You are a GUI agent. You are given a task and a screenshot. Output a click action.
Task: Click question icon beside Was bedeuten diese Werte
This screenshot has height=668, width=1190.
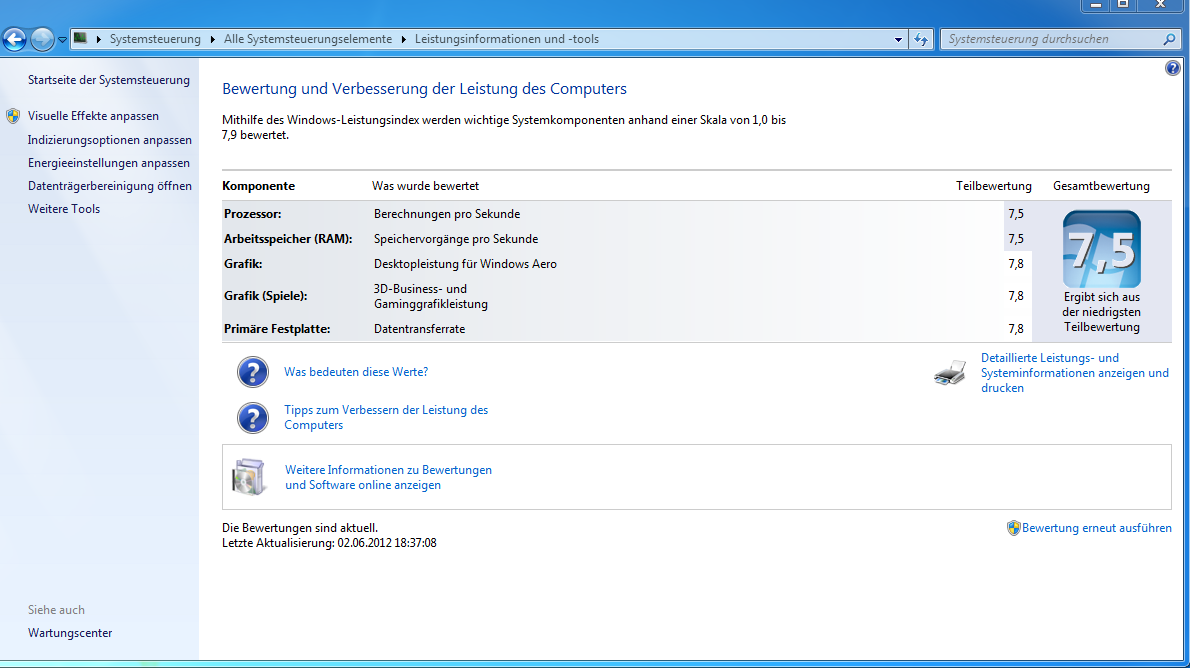coord(252,372)
